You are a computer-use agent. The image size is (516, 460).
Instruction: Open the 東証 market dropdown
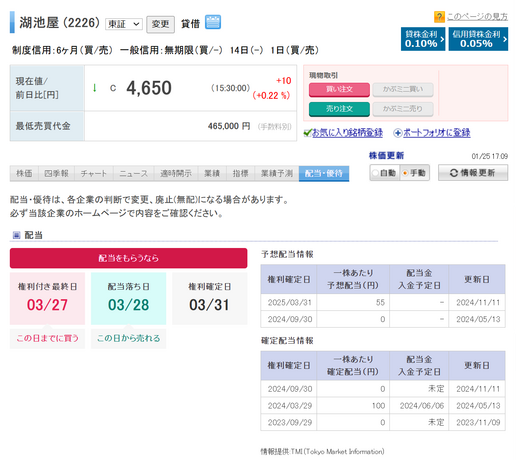[x=124, y=24]
